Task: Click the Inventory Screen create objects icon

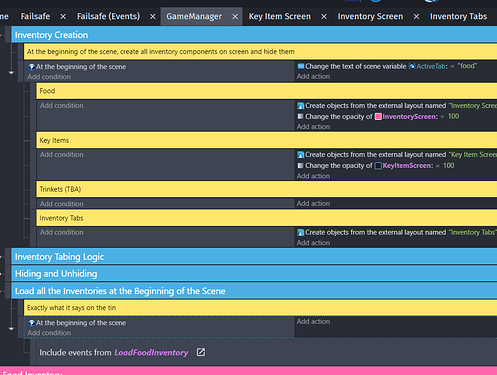Action: pos(301,106)
